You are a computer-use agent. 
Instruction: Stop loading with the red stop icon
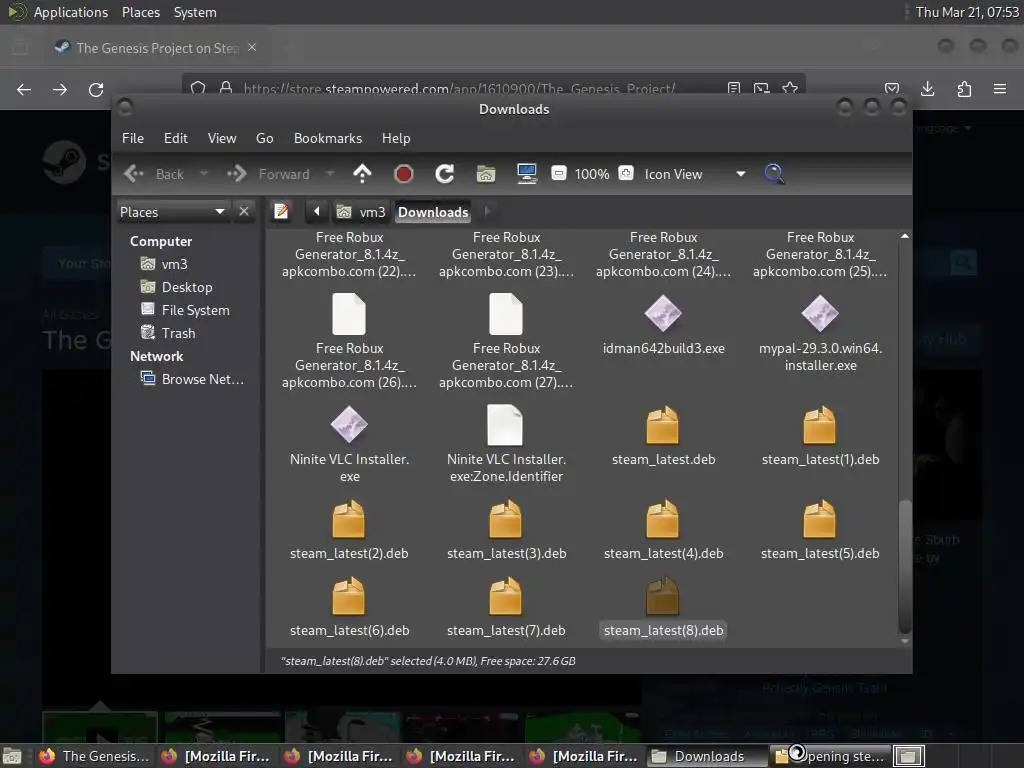point(404,174)
